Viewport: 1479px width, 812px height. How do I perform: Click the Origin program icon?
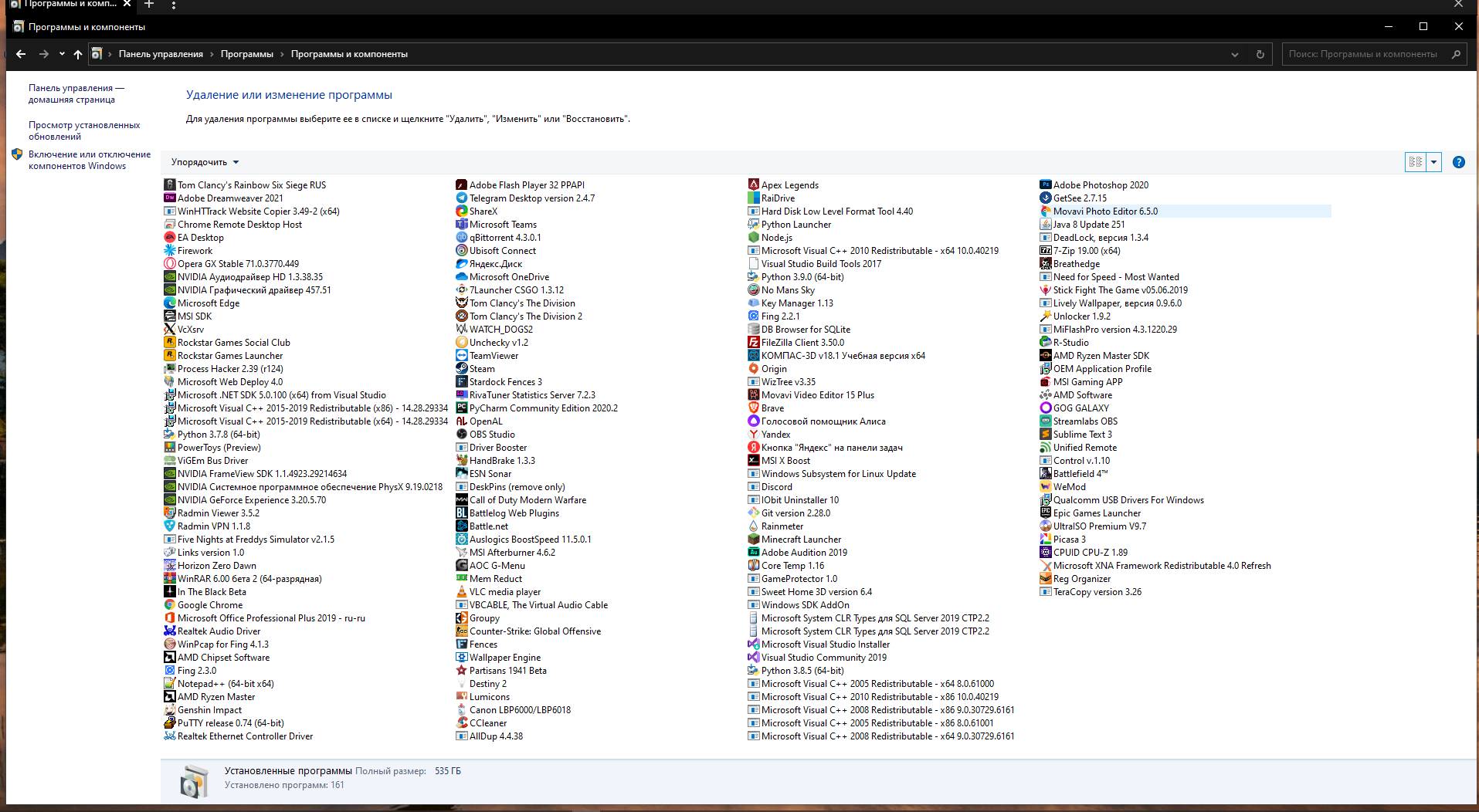(754, 369)
